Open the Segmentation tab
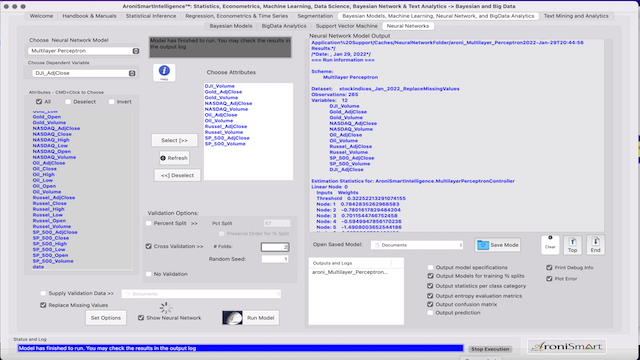 [315, 16]
